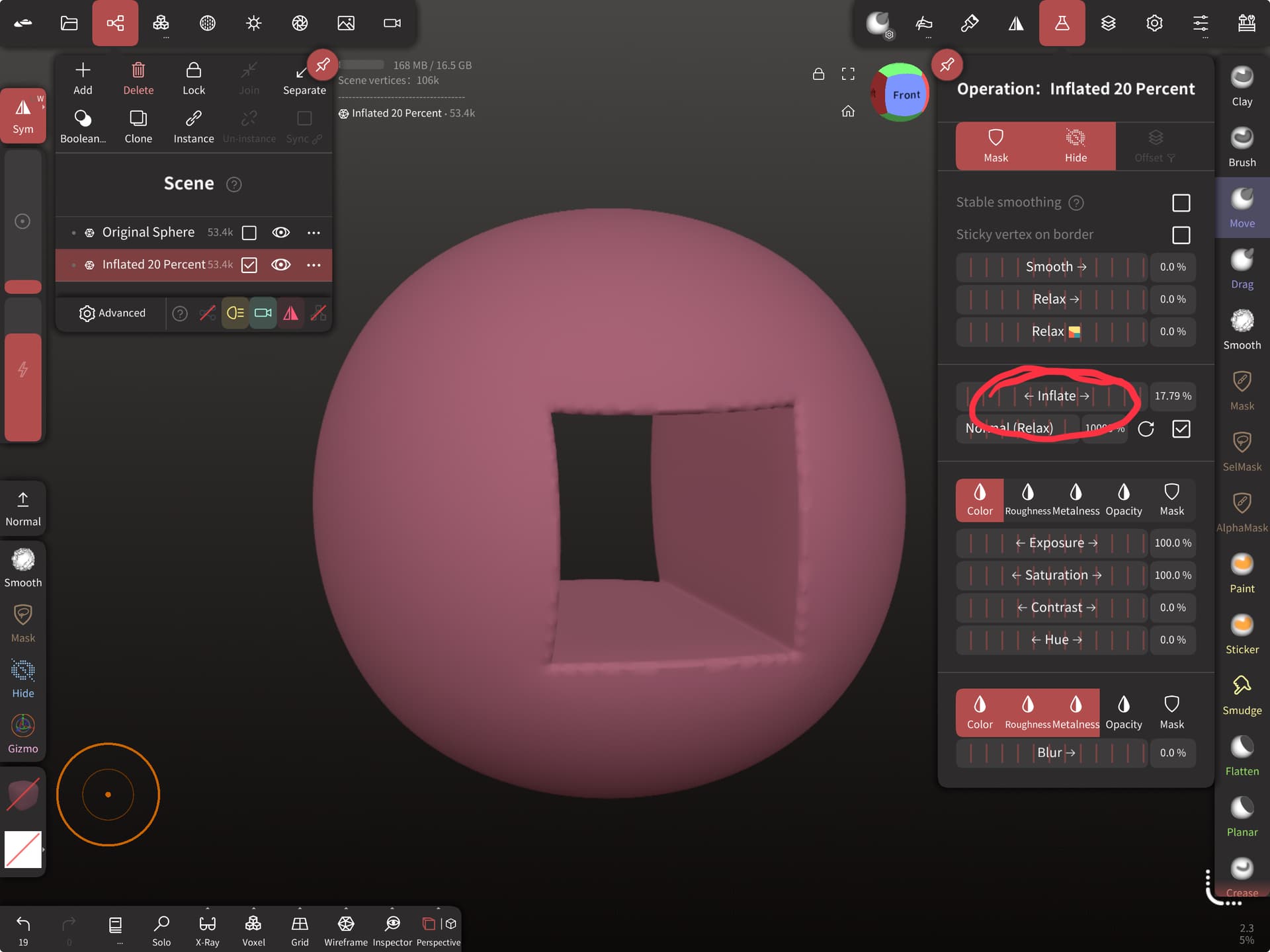Open the Layers stack menu
This screenshot has width=1270, height=952.
pos(1108,23)
